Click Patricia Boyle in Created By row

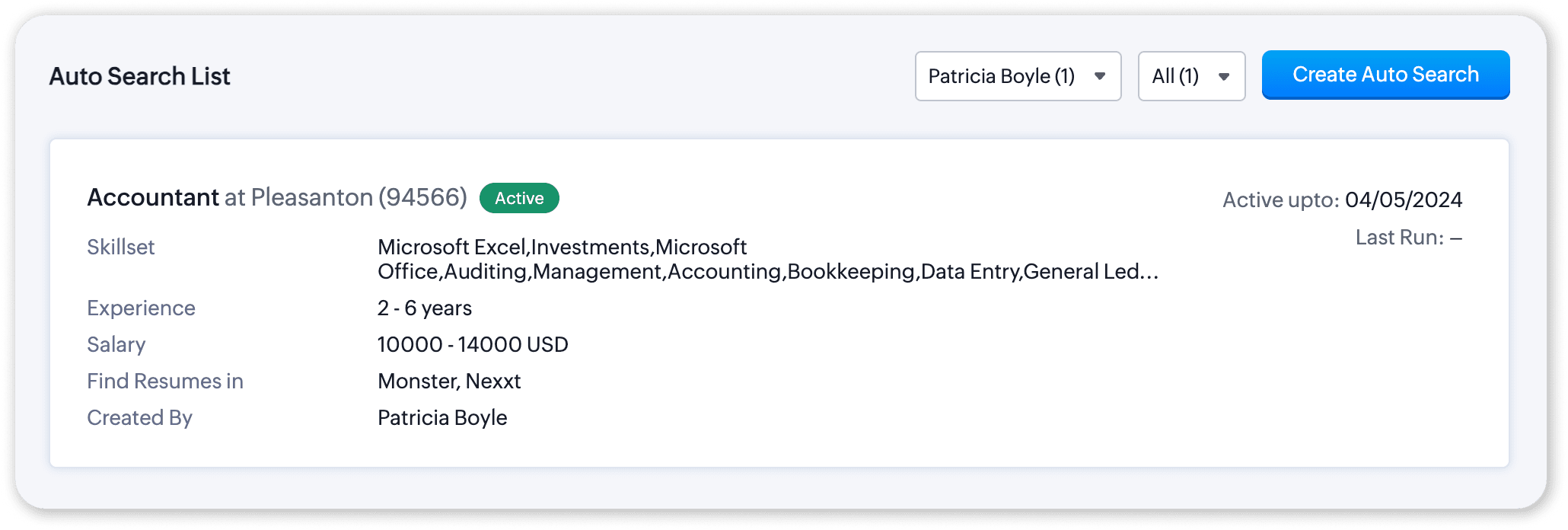pos(442,417)
